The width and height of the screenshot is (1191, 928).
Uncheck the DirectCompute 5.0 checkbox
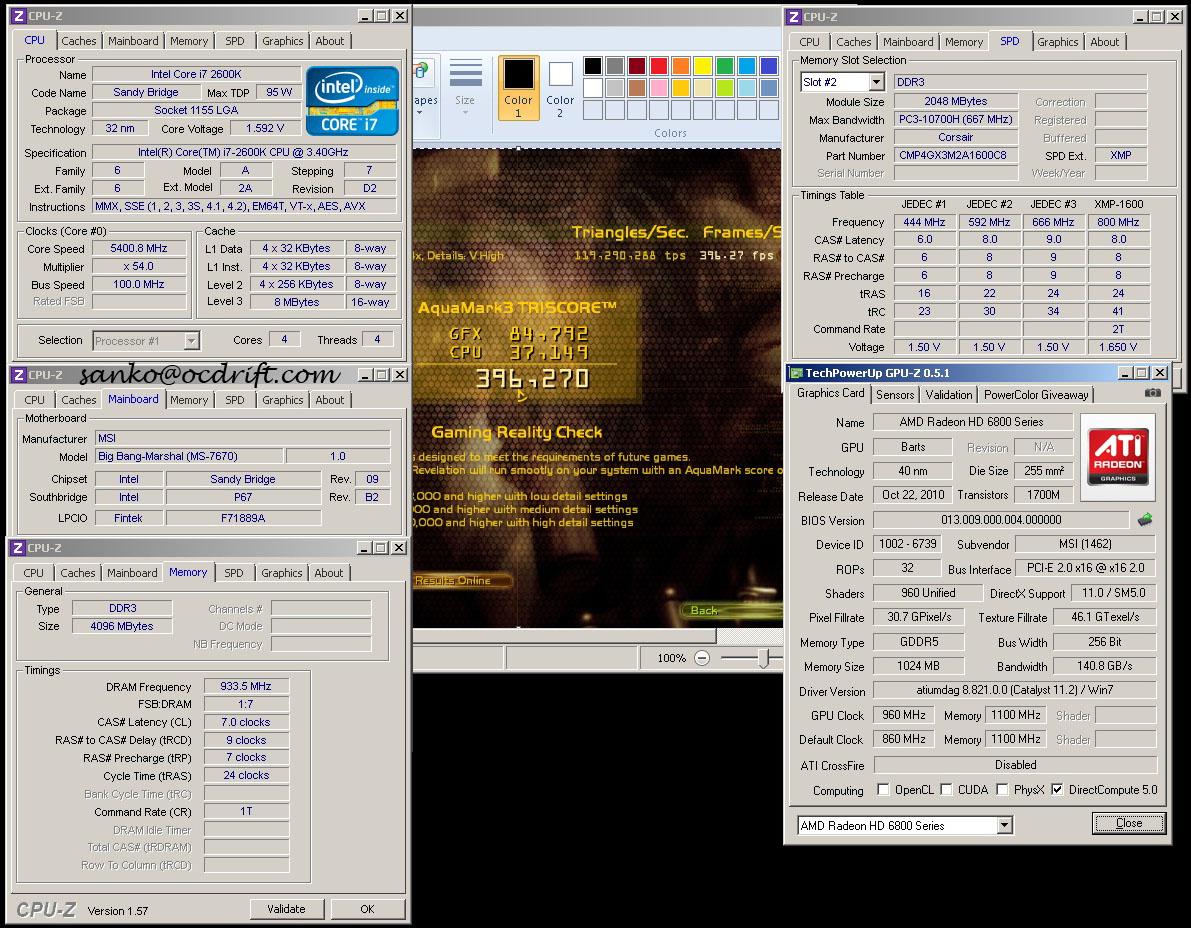1057,789
